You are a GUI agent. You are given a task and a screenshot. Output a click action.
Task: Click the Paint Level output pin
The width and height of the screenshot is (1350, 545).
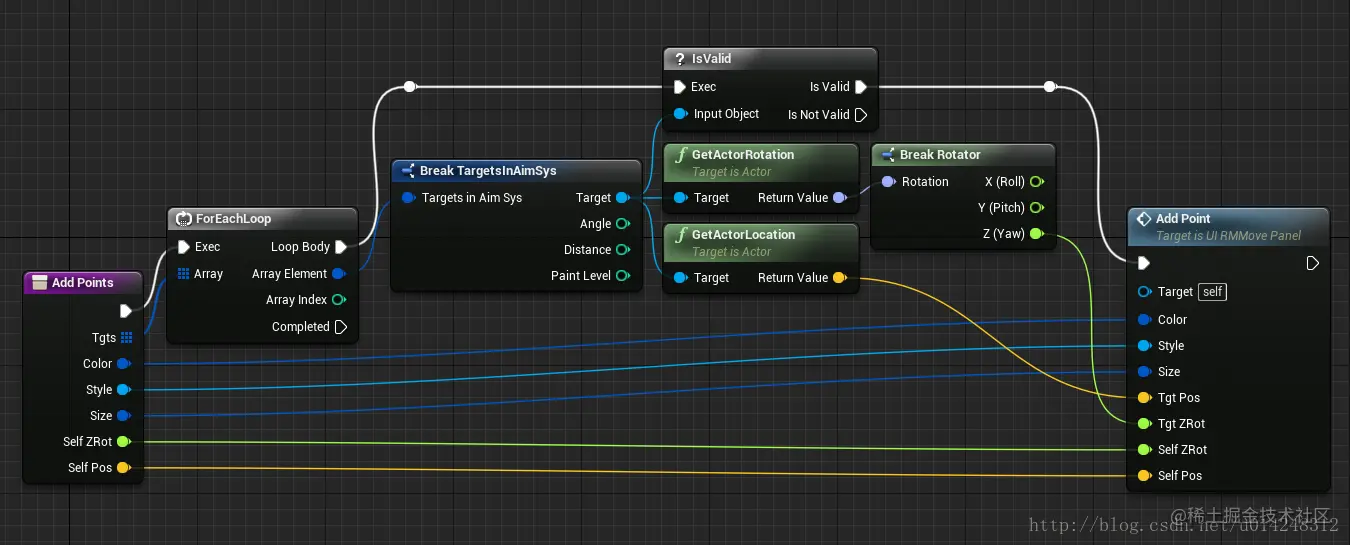click(623, 276)
